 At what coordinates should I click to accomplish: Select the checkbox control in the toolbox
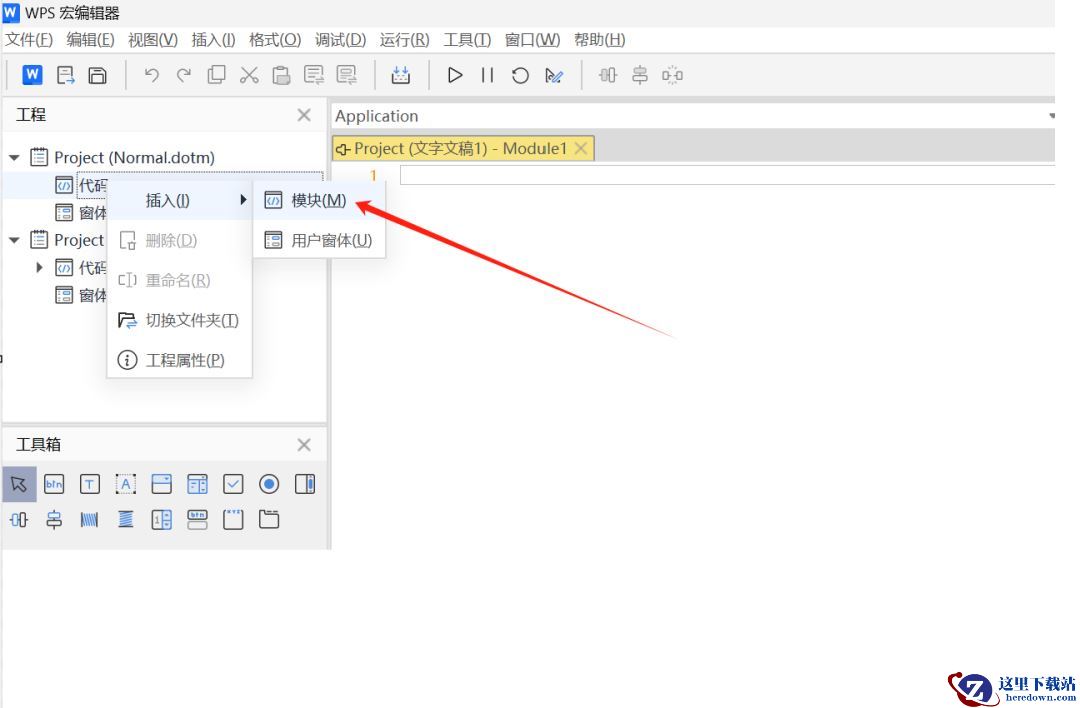point(233,484)
